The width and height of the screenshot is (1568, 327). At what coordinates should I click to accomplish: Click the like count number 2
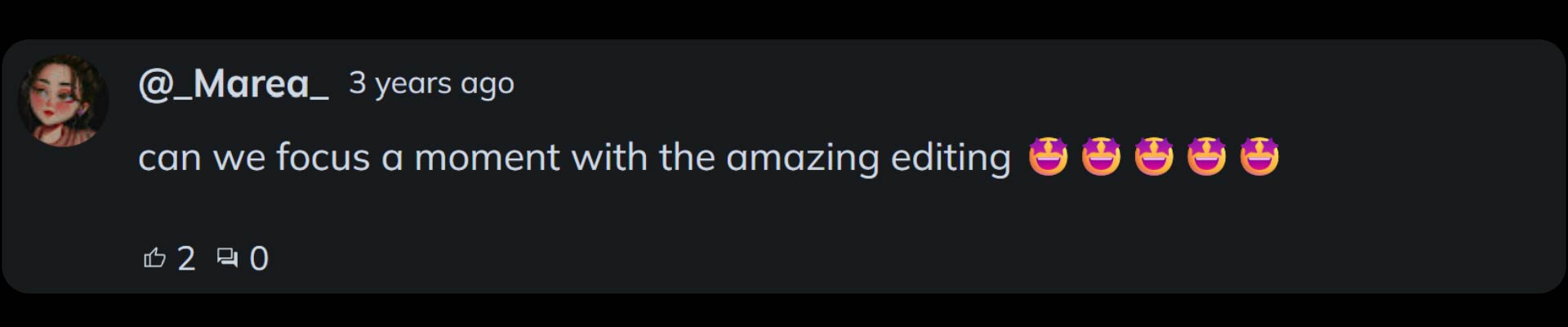186,258
